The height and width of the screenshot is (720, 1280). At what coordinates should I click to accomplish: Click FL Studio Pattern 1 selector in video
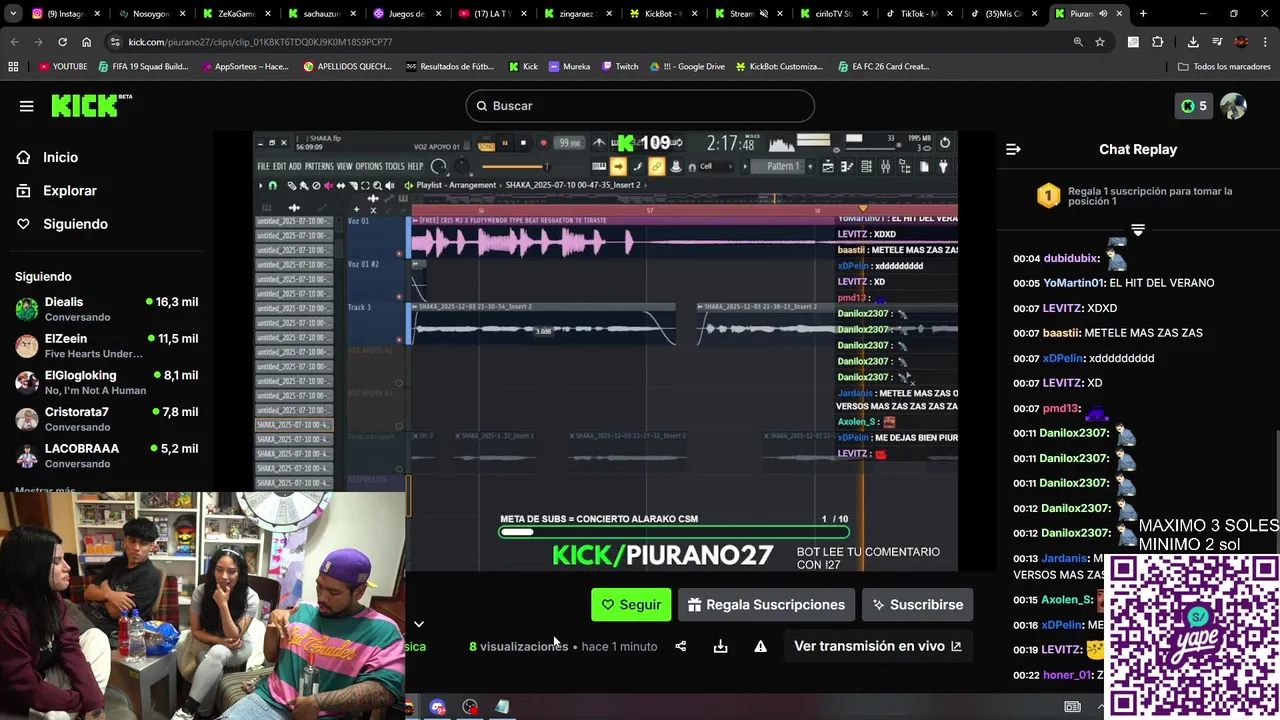click(x=783, y=167)
